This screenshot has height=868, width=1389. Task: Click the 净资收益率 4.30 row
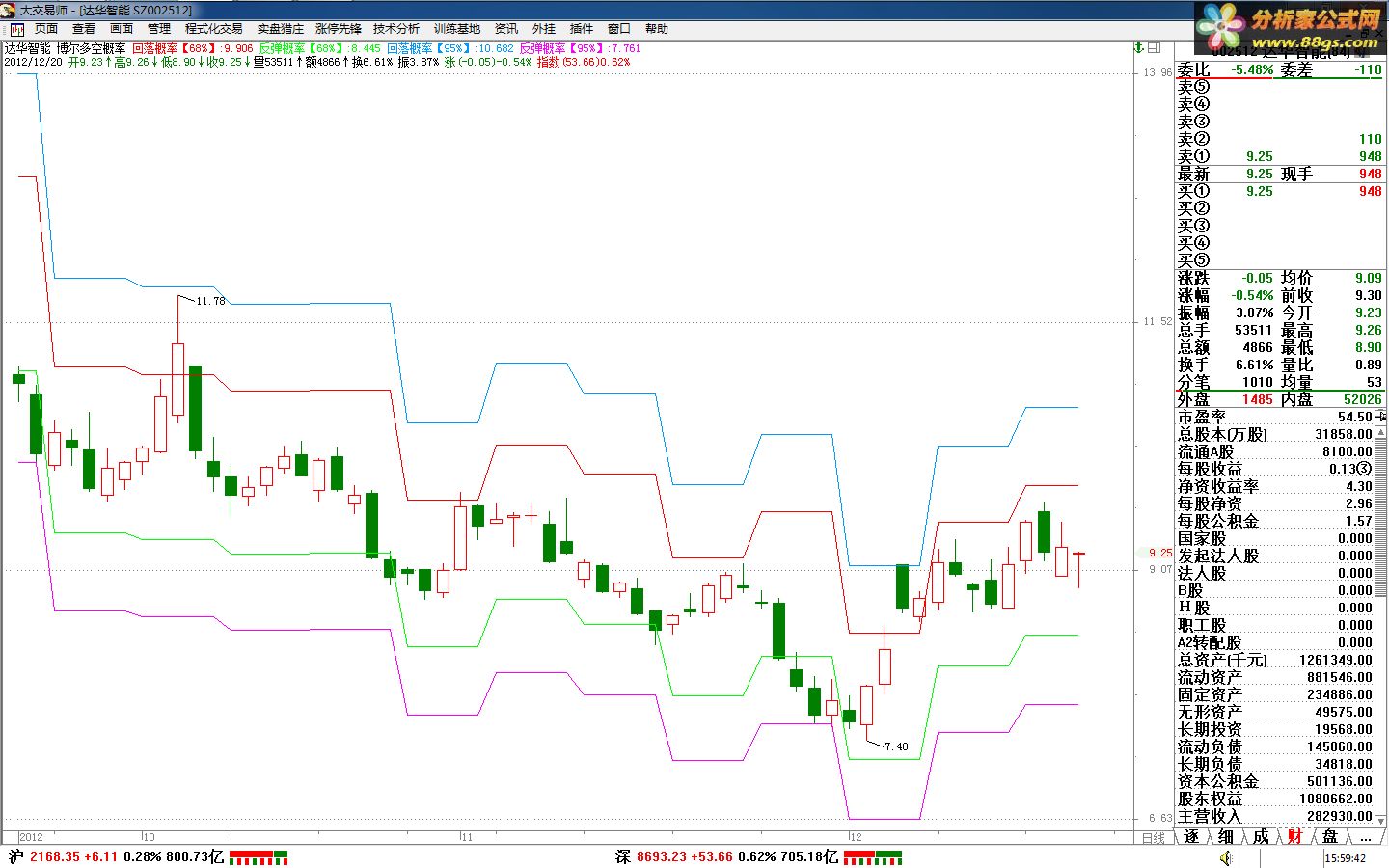[x=1275, y=486]
